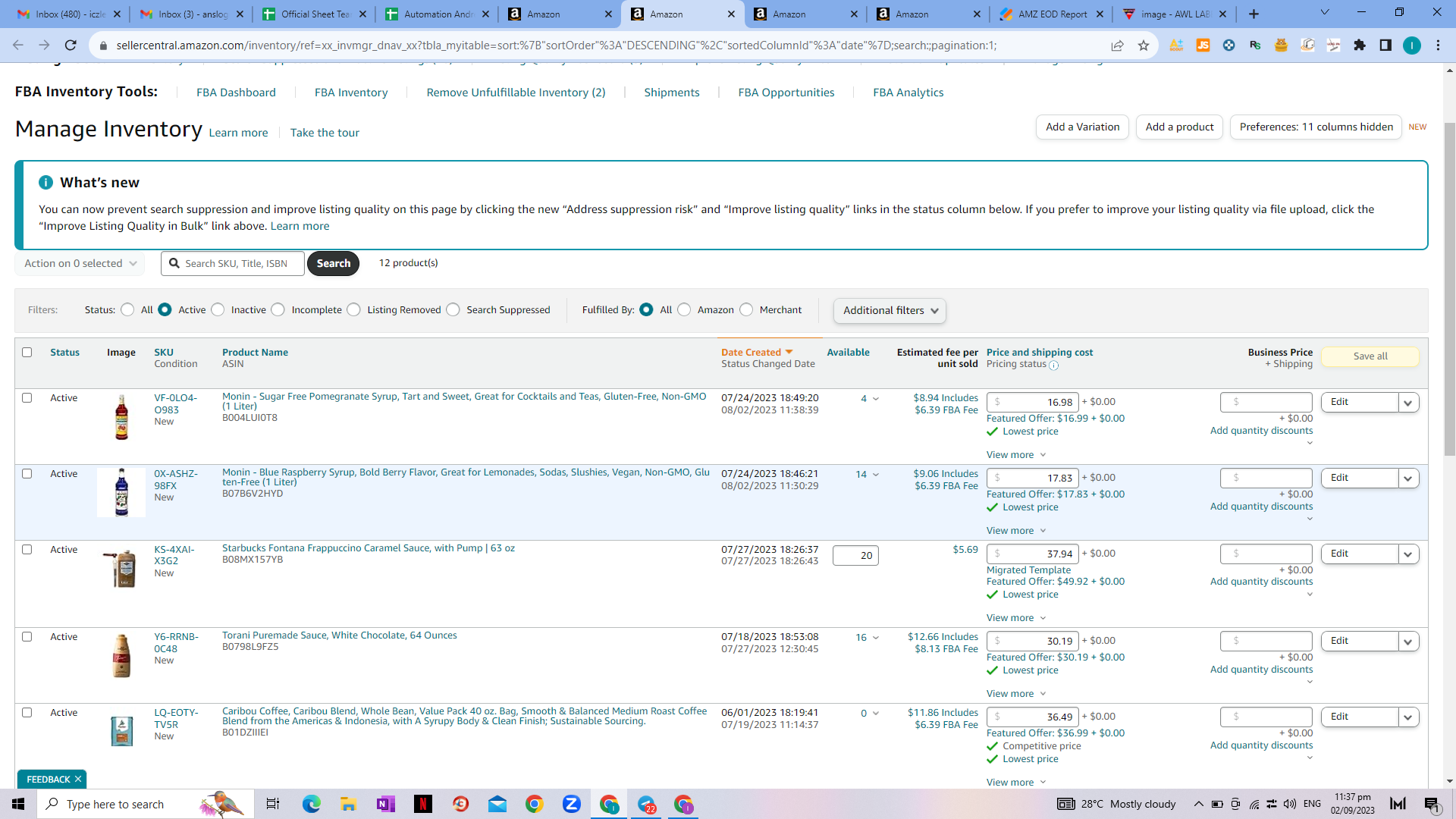Open the Chrome Extensions puzzle menu
The width and height of the screenshot is (1456, 819).
(x=1360, y=45)
